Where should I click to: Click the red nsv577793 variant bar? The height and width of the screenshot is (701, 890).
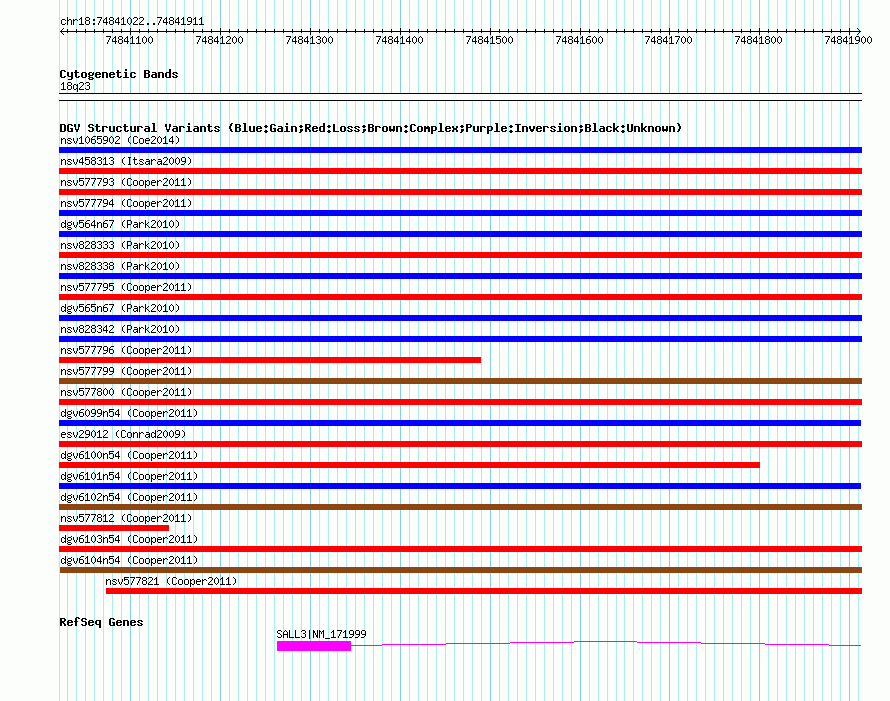pos(460,192)
